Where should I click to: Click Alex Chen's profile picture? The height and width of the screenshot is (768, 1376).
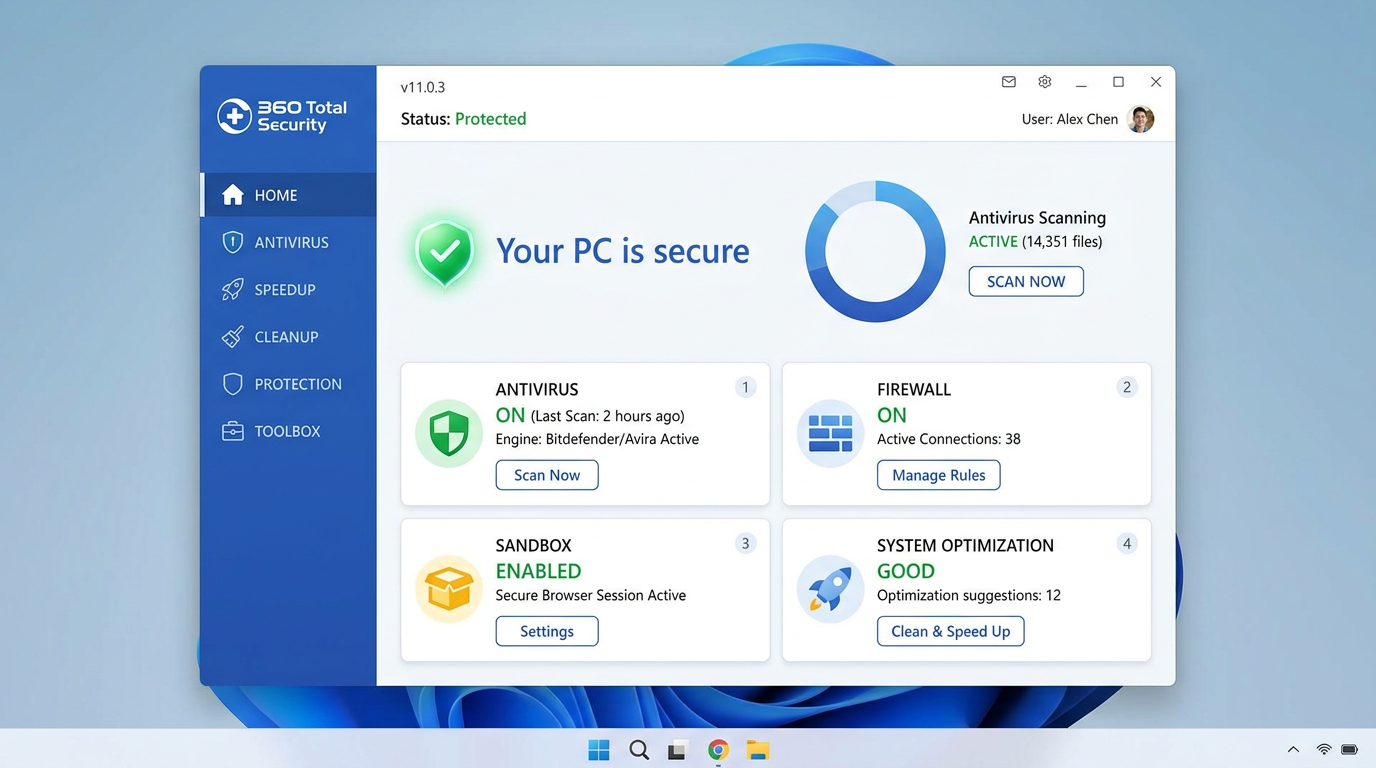click(x=1140, y=118)
